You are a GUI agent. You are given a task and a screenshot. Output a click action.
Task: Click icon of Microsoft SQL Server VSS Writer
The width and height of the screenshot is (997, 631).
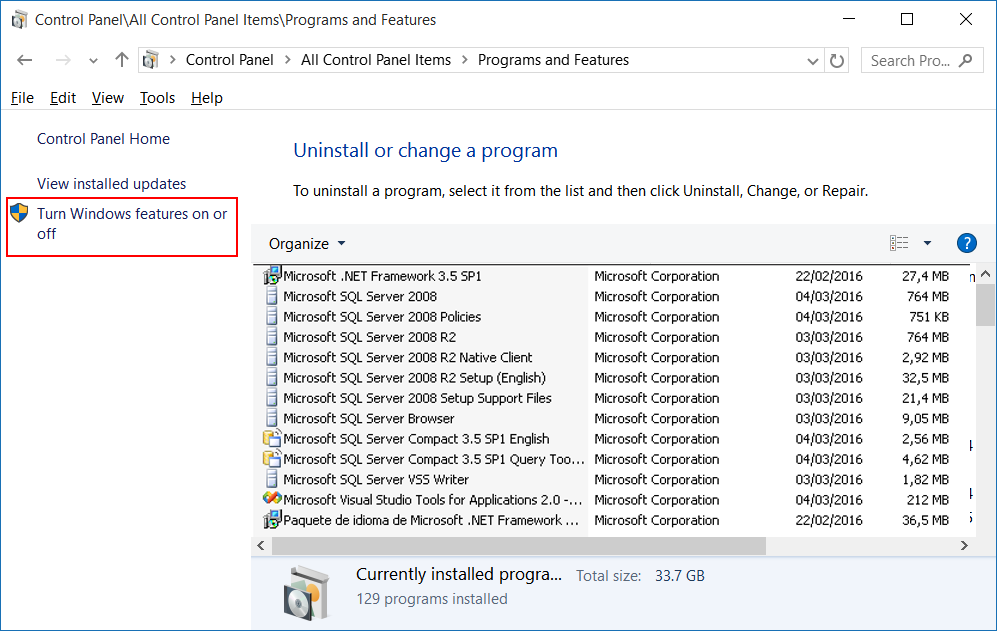coord(272,479)
